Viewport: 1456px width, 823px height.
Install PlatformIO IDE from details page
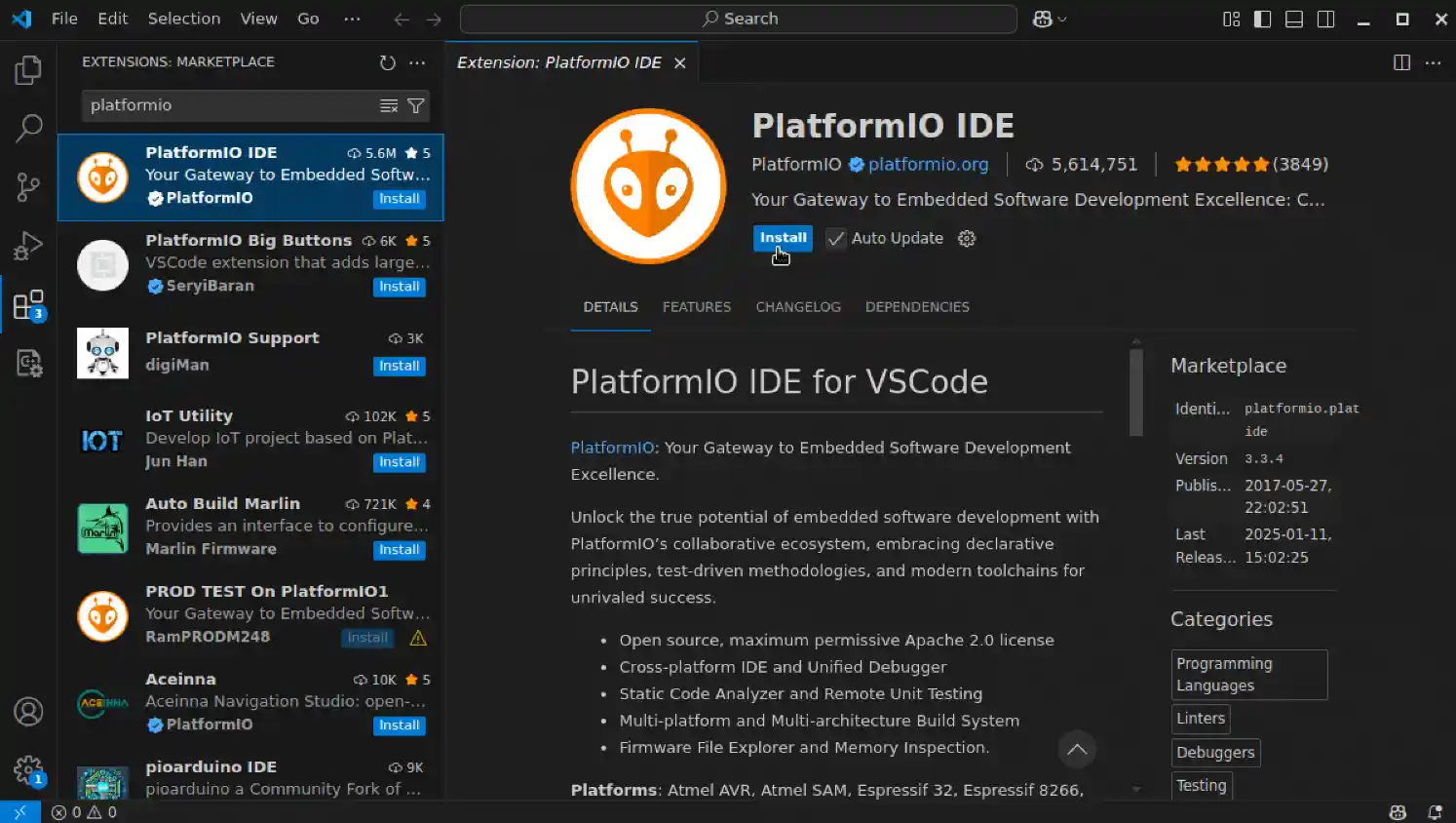coord(783,238)
